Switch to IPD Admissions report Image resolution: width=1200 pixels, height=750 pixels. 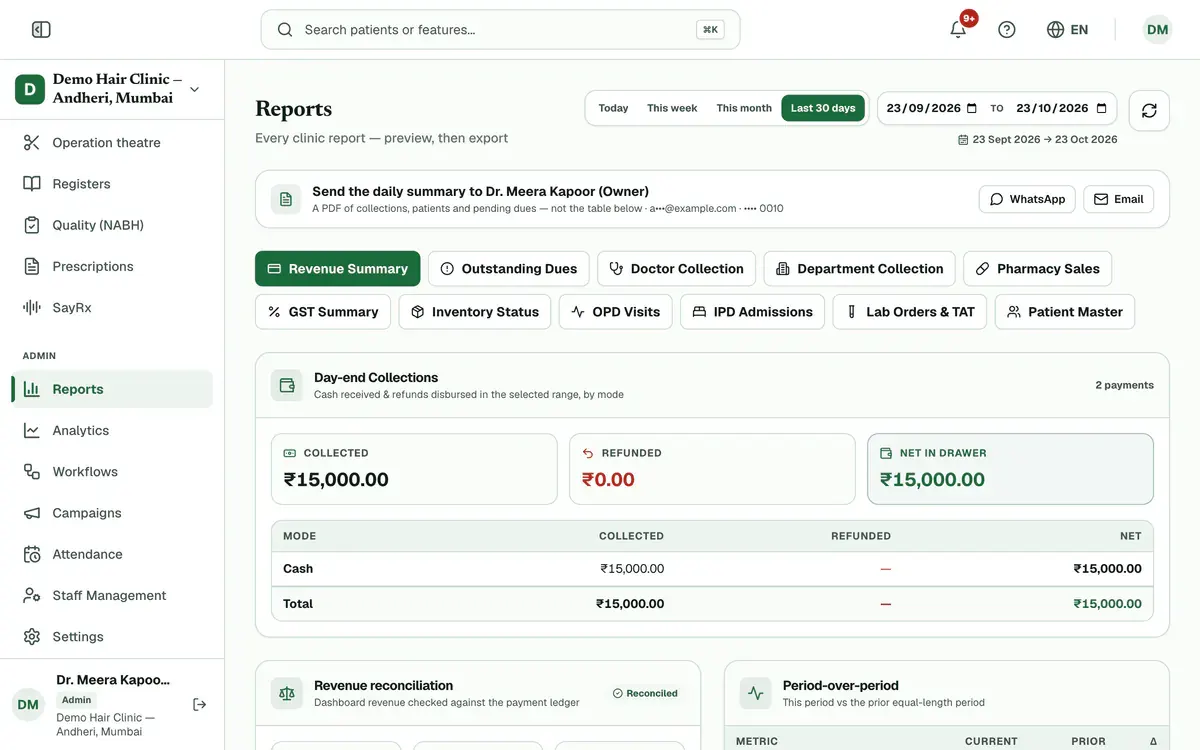point(753,312)
